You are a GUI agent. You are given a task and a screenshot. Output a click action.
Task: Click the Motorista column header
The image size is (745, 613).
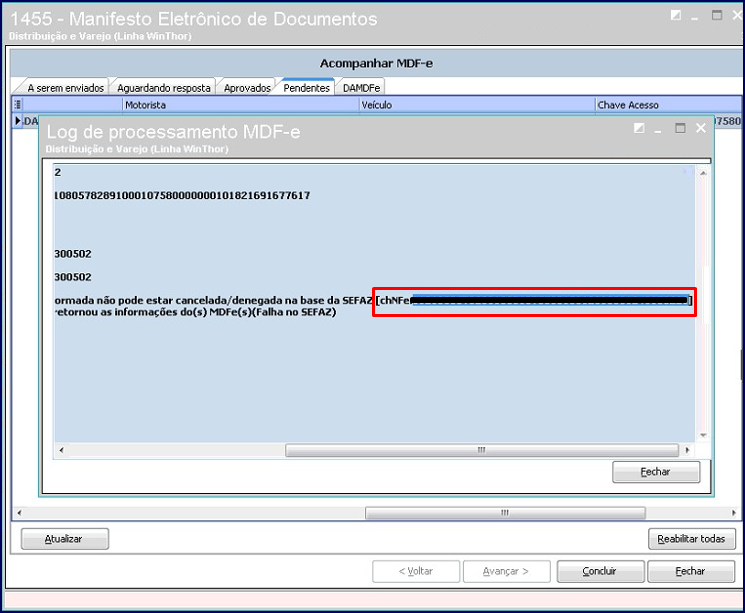point(240,105)
